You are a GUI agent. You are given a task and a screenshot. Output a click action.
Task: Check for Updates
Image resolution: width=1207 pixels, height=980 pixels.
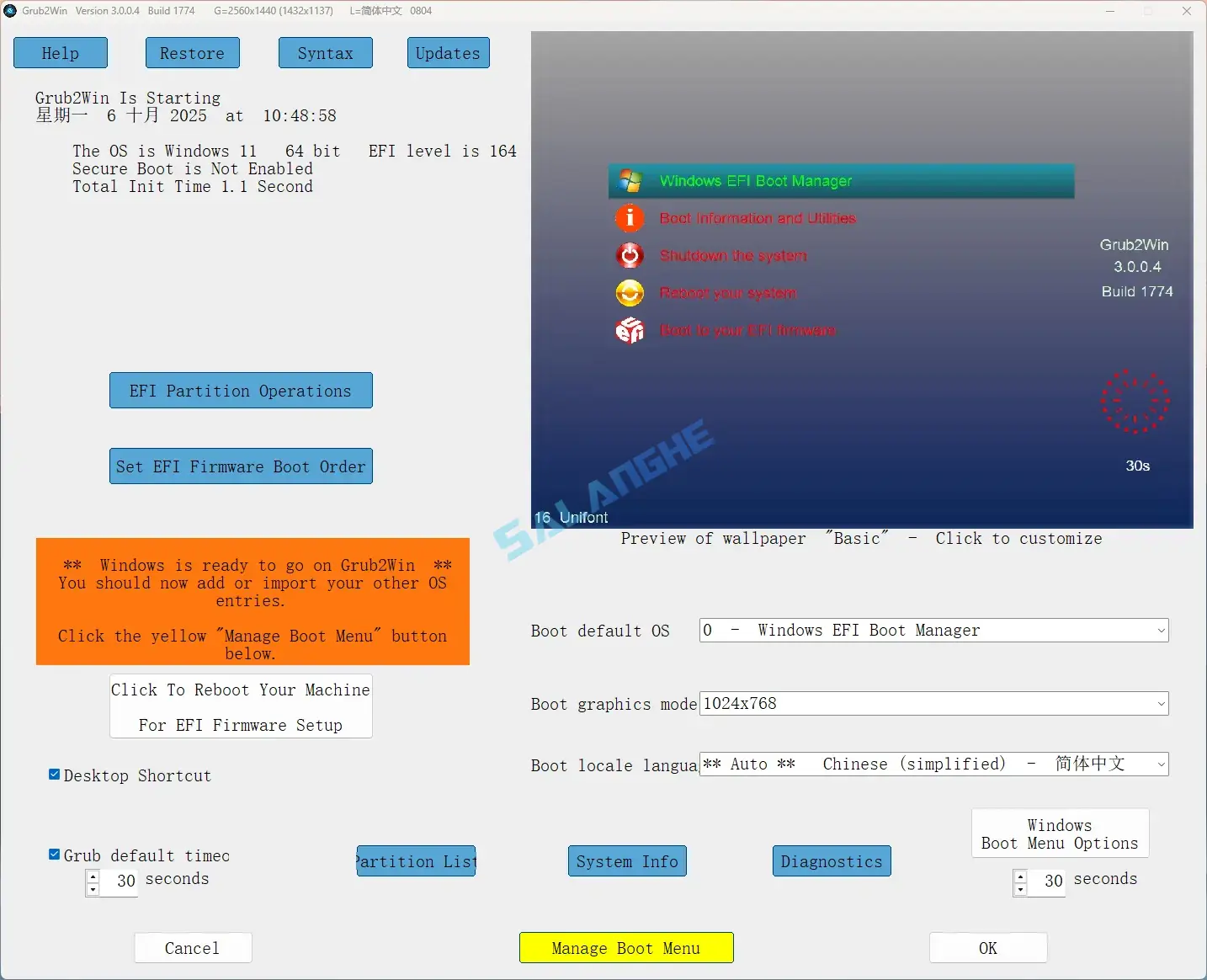(x=447, y=52)
